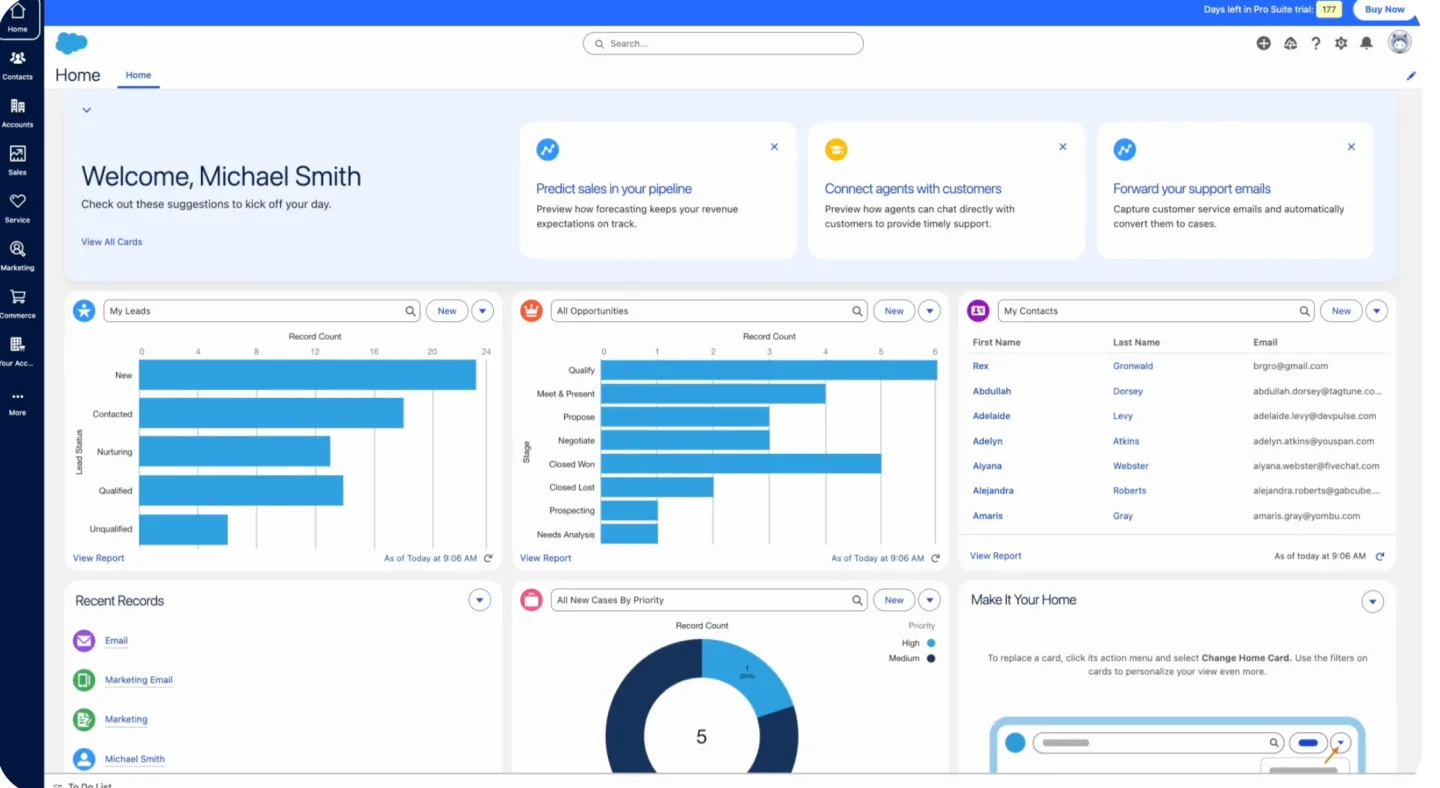The image size is (1440, 788).
Task: Click the Closed Won bar in opportunities chart
Action: tap(741, 463)
